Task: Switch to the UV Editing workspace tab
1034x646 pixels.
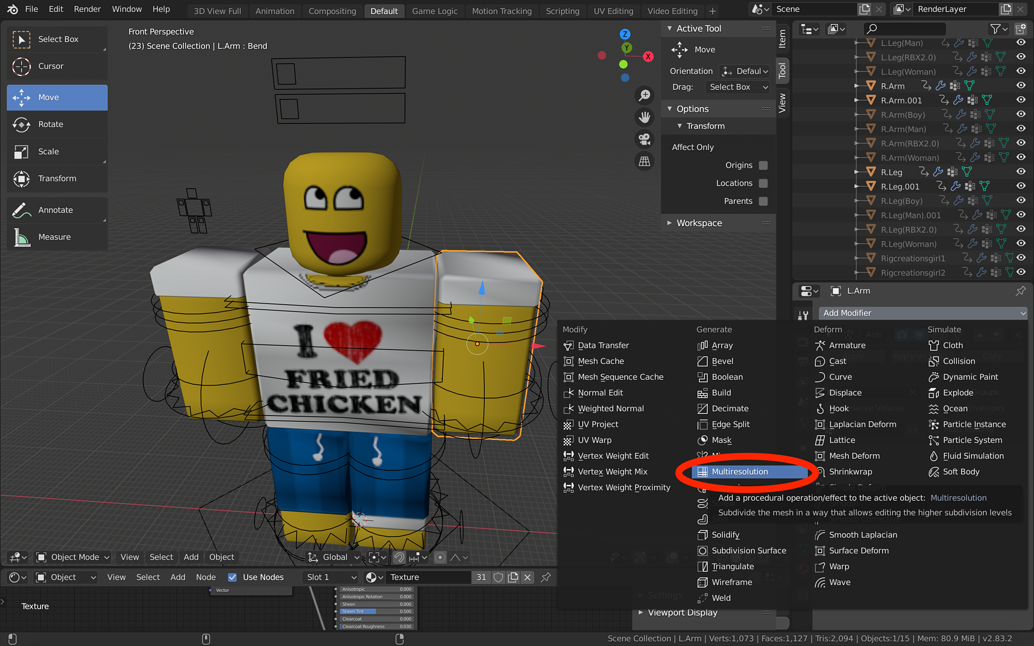Action: pos(613,11)
